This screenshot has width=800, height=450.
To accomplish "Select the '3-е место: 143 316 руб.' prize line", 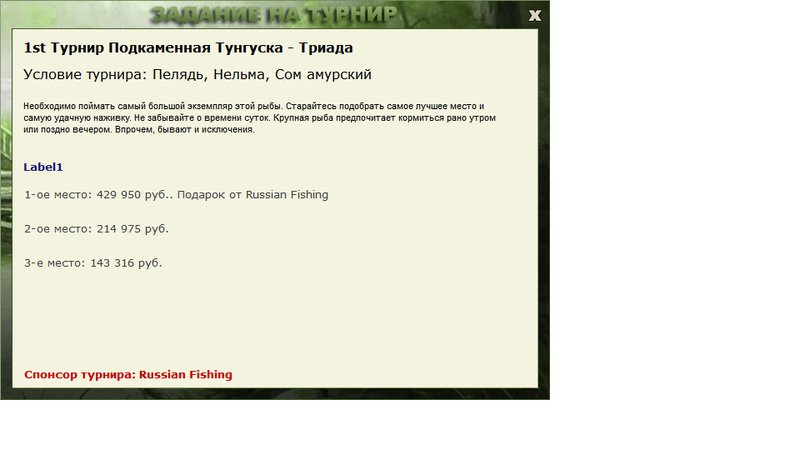I will coord(93,263).
